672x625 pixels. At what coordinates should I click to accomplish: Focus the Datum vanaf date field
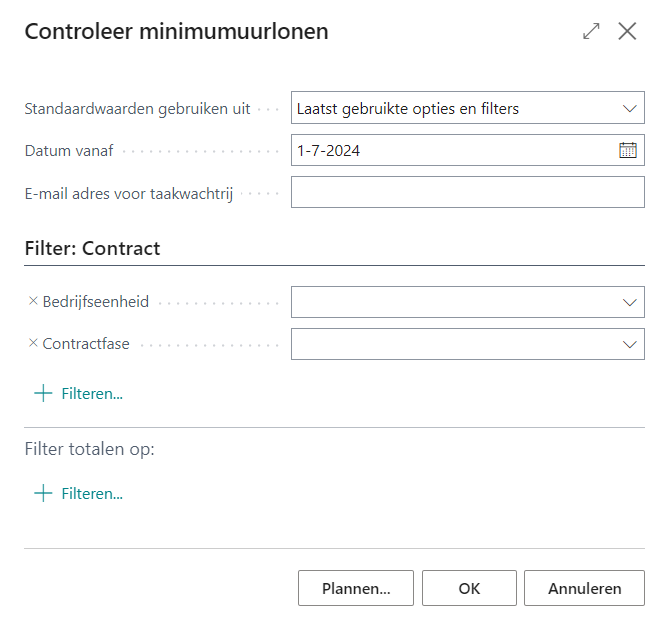coord(450,151)
